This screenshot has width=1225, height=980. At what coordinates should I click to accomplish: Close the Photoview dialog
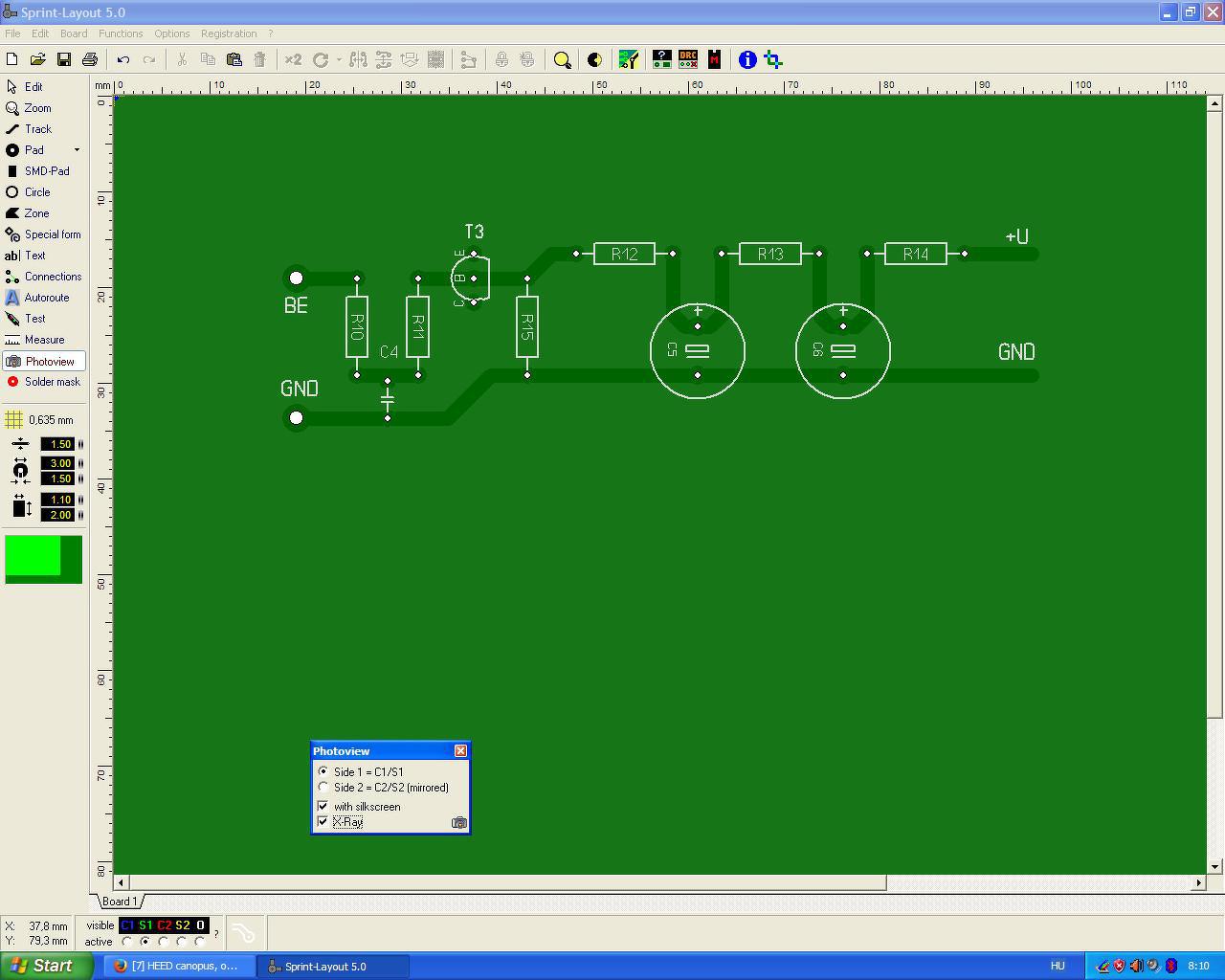[x=460, y=750]
